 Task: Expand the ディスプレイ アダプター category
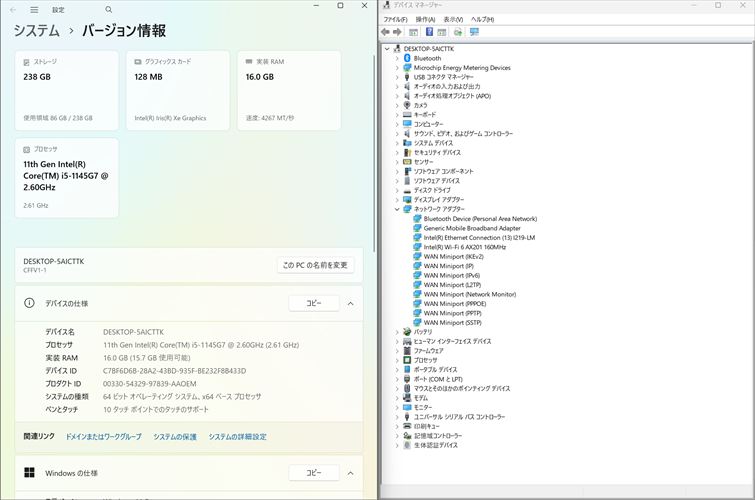(397, 199)
